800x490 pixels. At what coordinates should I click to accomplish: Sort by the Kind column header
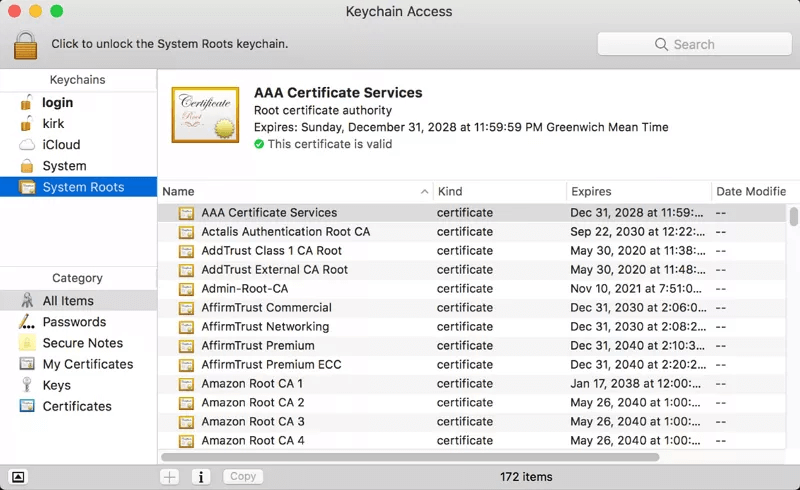coord(450,191)
